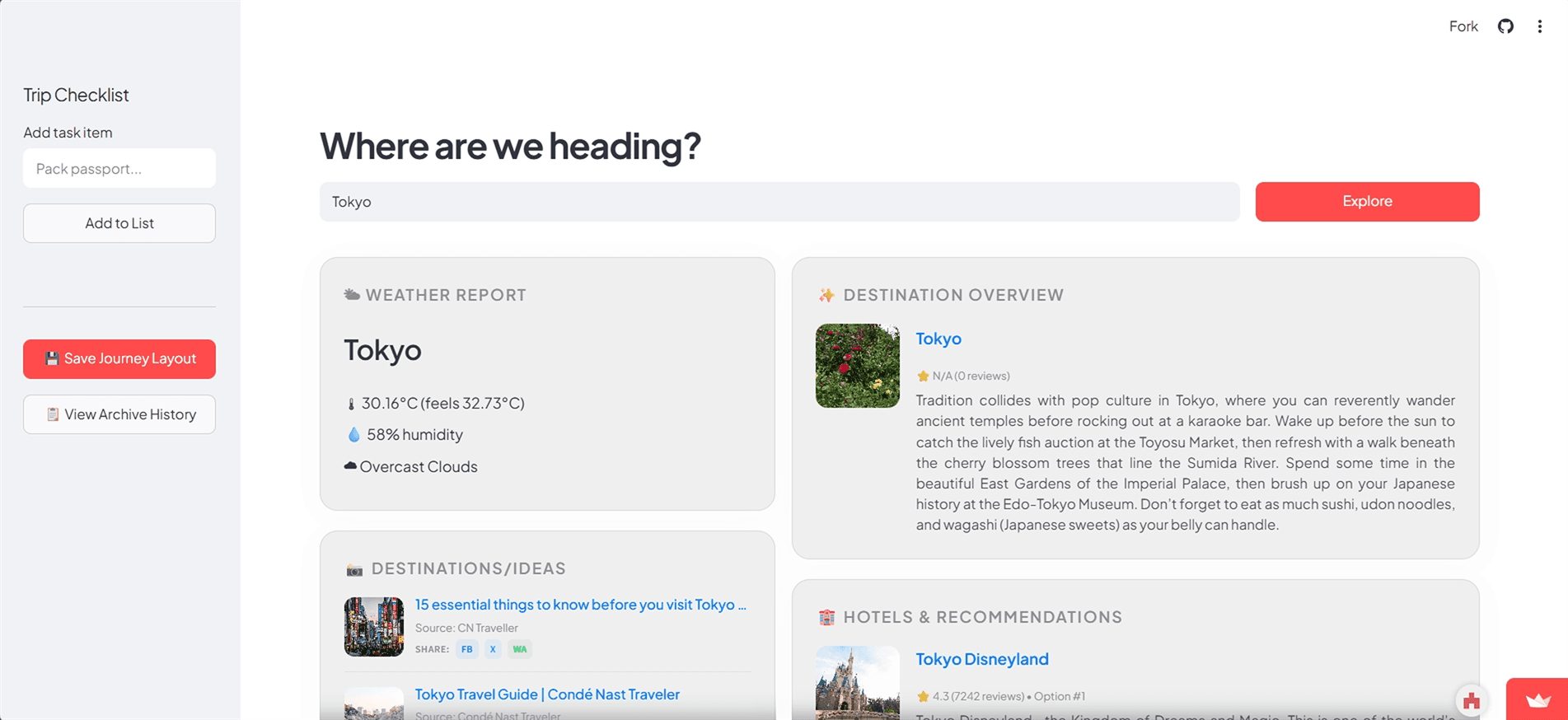
Task: Open the GitHub repository icon
Action: pyautogui.click(x=1505, y=26)
